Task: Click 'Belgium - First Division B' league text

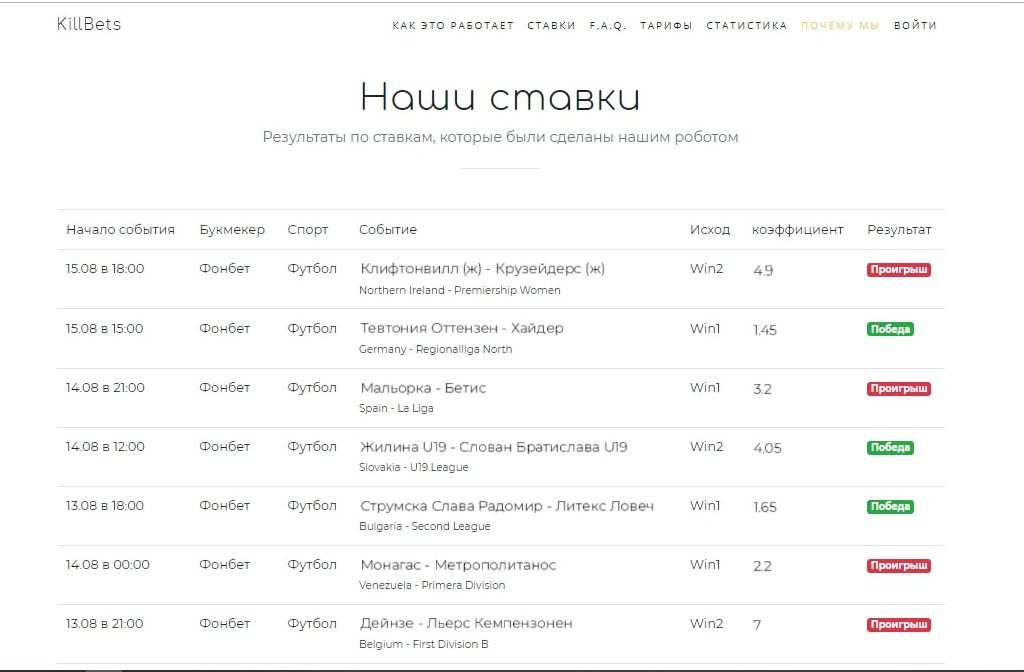Action: (x=424, y=644)
